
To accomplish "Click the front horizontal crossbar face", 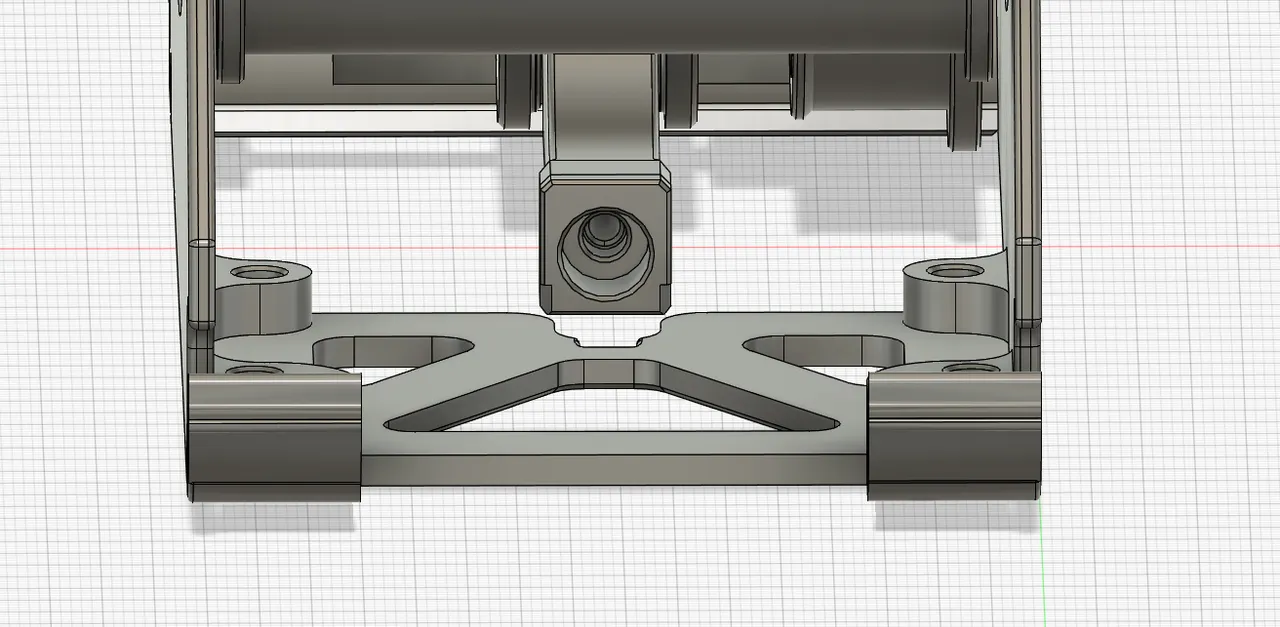I will point(610,470).
